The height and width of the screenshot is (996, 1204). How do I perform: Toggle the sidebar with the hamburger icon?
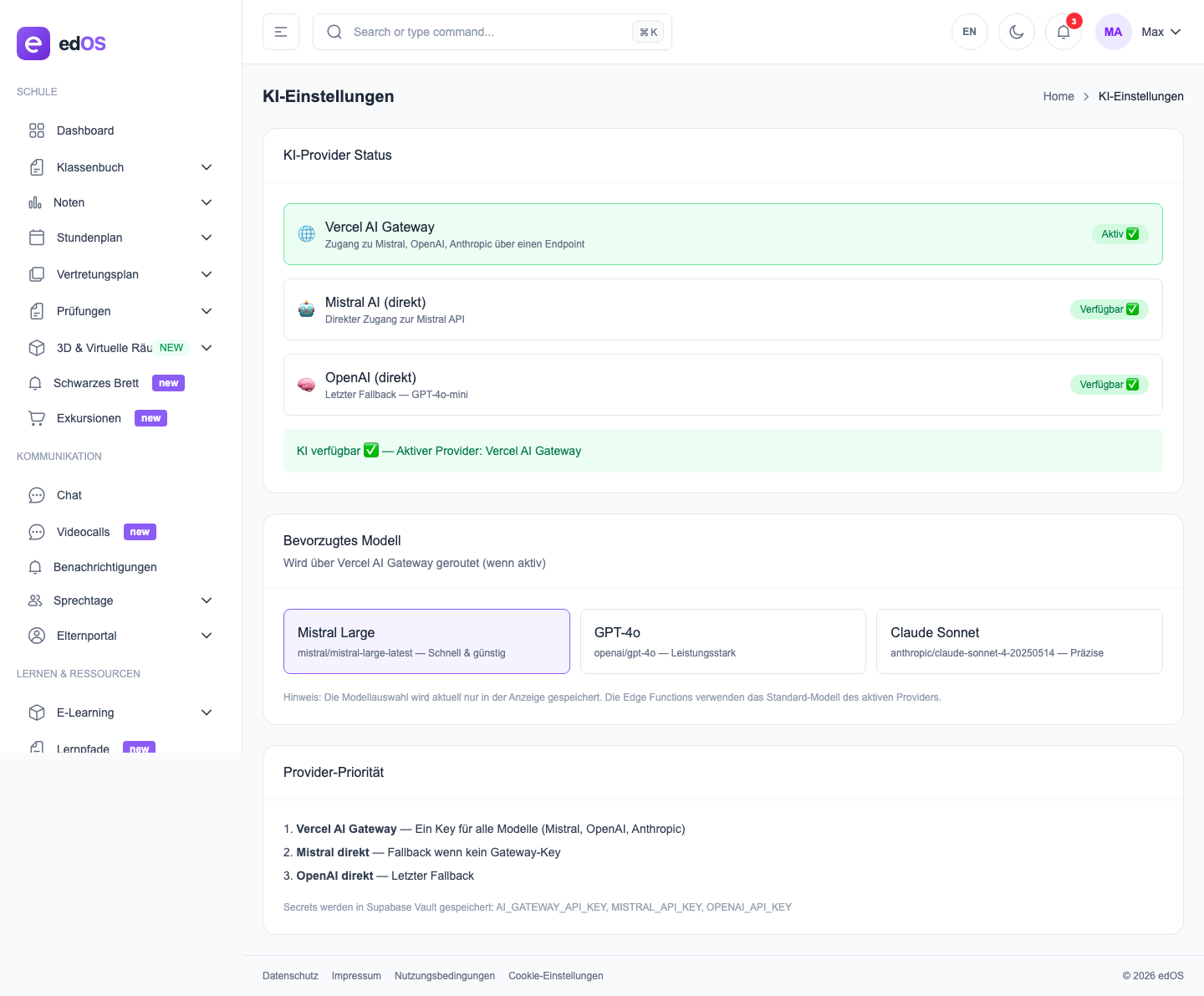pyautogui.click(x=281, y=32)
